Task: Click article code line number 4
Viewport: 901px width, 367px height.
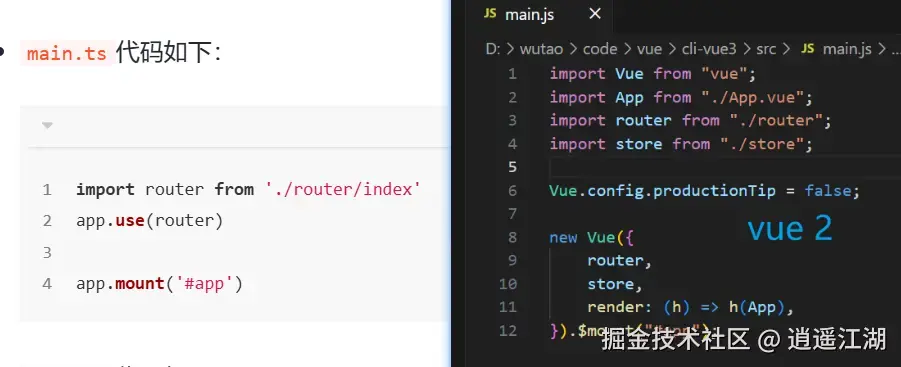Action: click(x=47, y=284)
